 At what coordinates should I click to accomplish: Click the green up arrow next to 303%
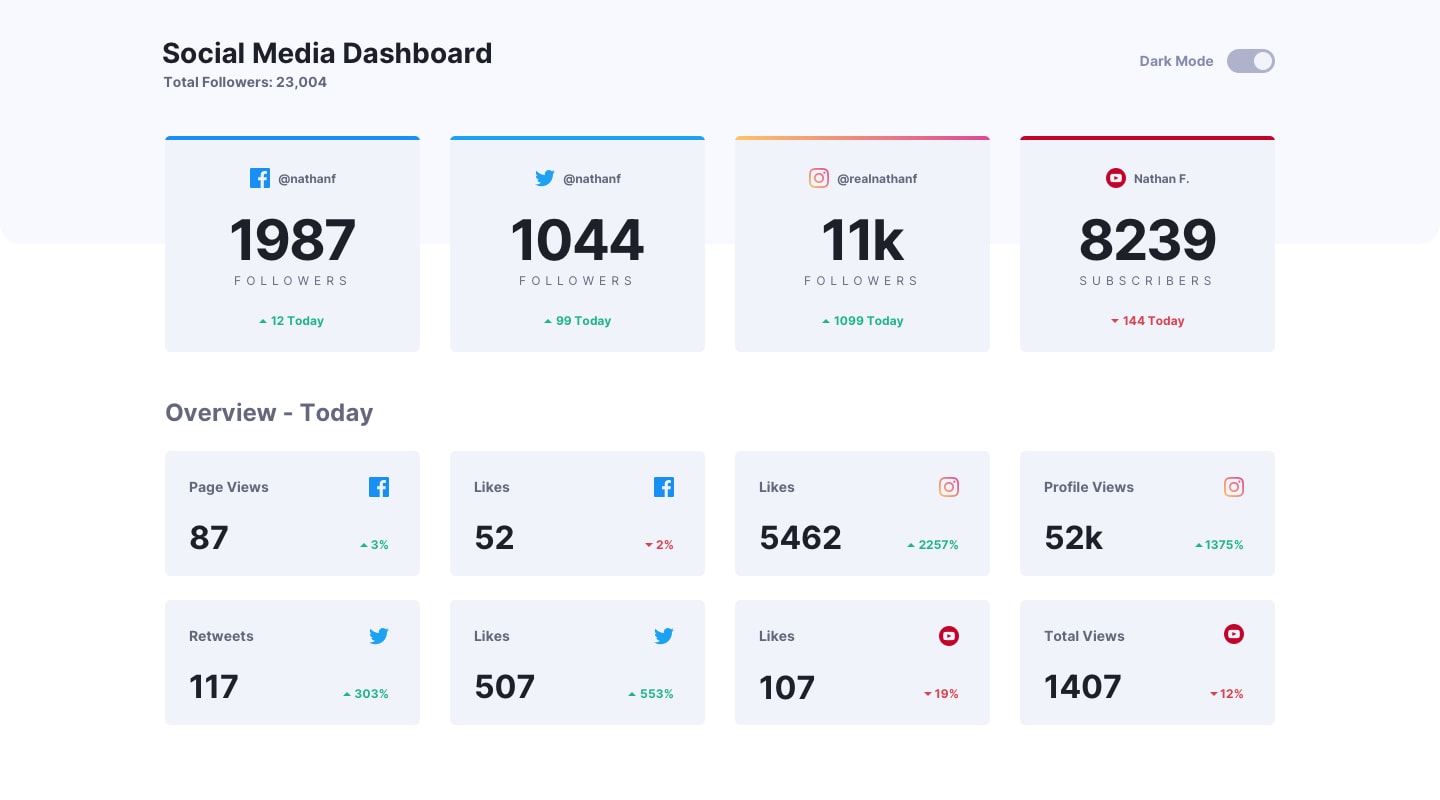tap(347, 693)
